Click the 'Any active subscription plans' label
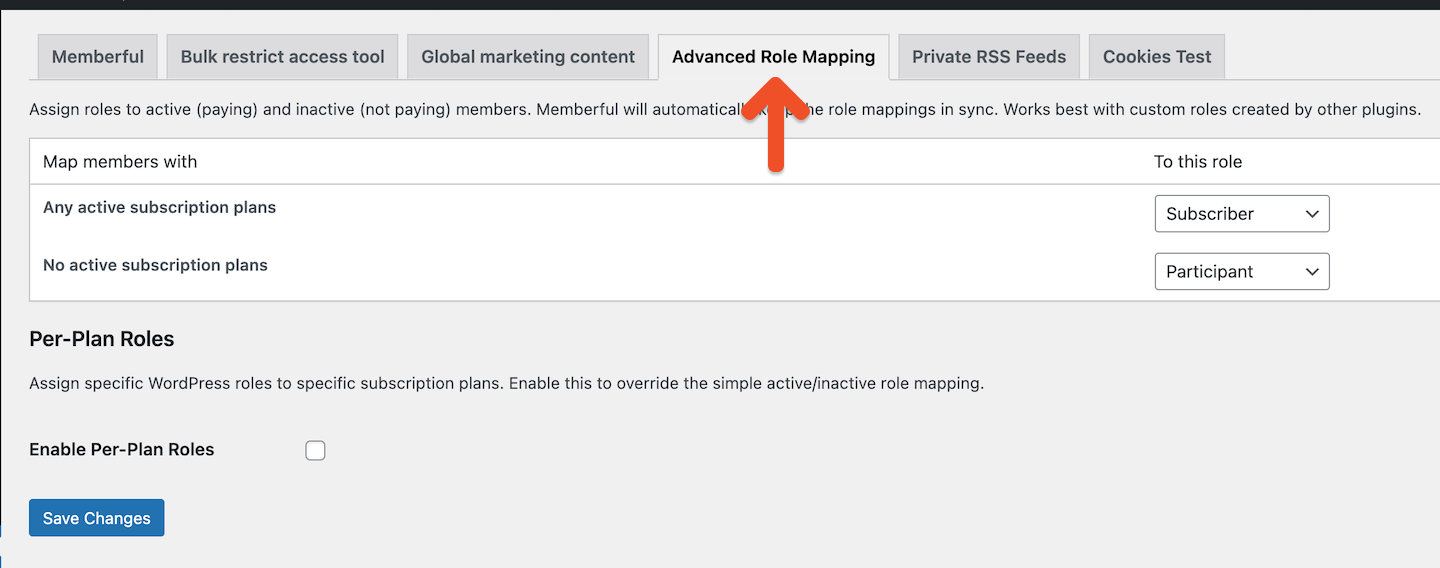The width and height of the screenshot is (1440, 568). [x=160, y=208]
